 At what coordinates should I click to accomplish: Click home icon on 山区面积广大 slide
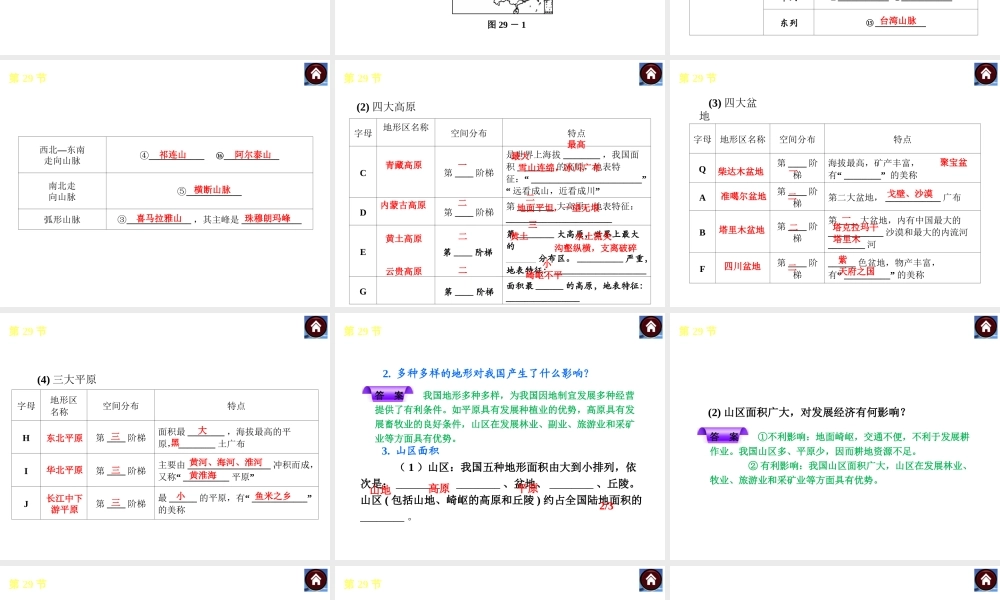[x=986, y=327]
